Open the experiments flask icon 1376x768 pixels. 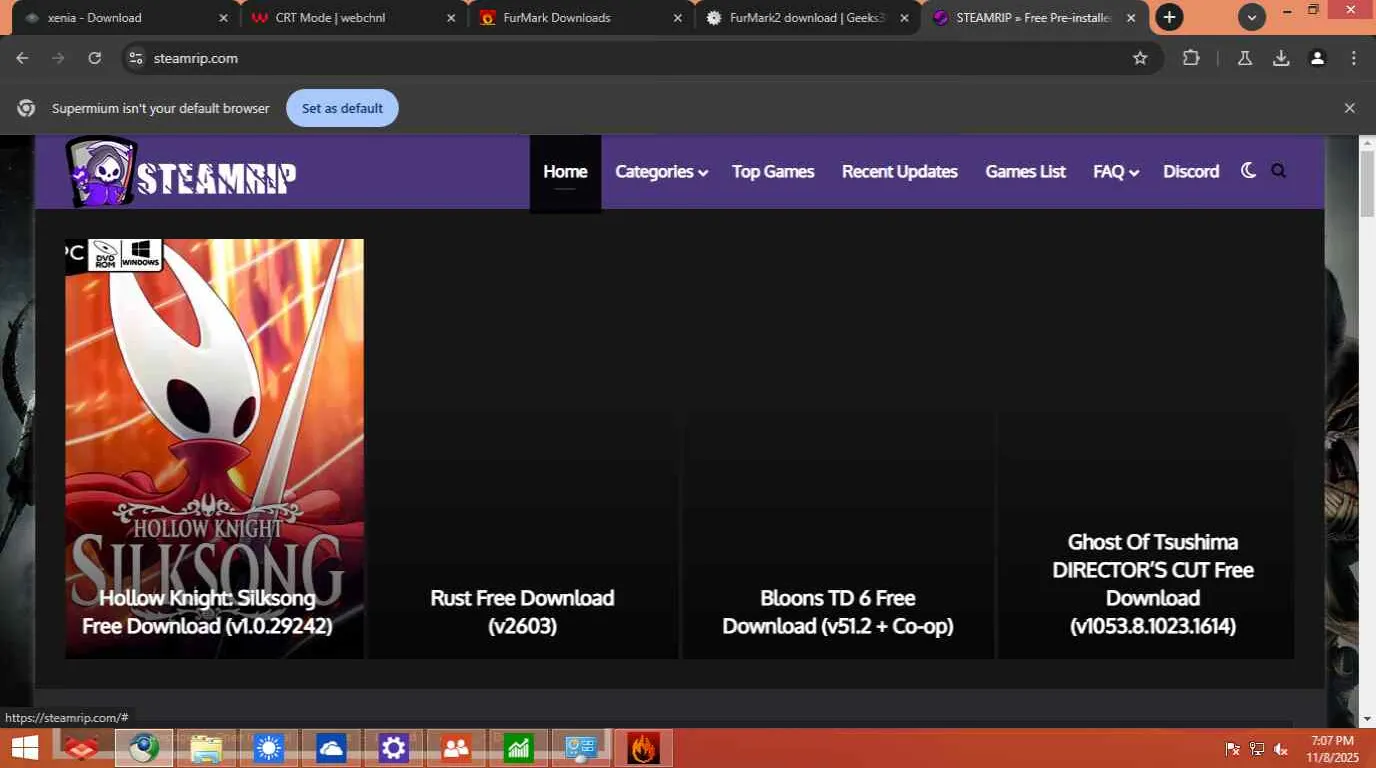[x=1245, y=58]
